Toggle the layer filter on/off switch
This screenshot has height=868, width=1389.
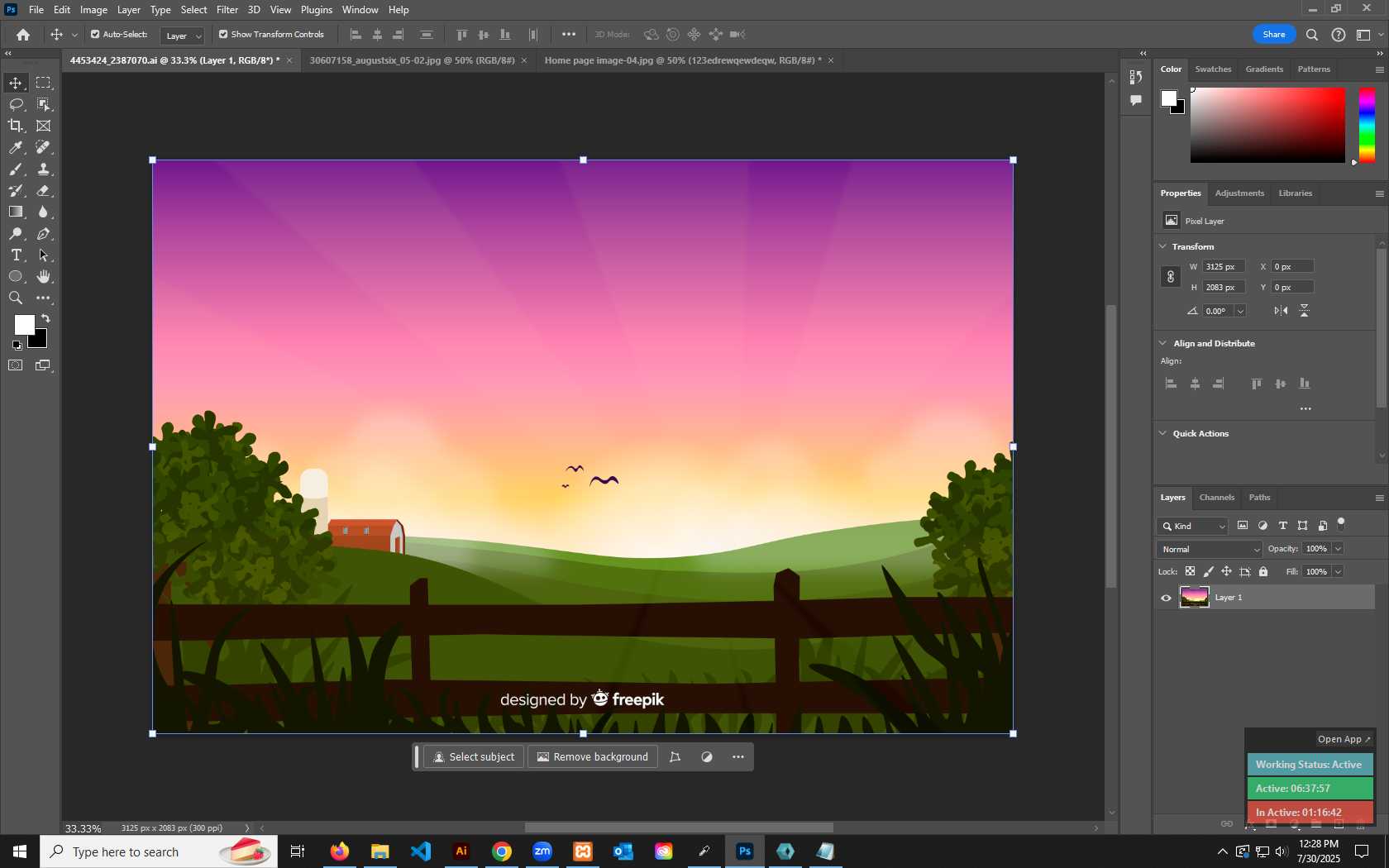1341,523
